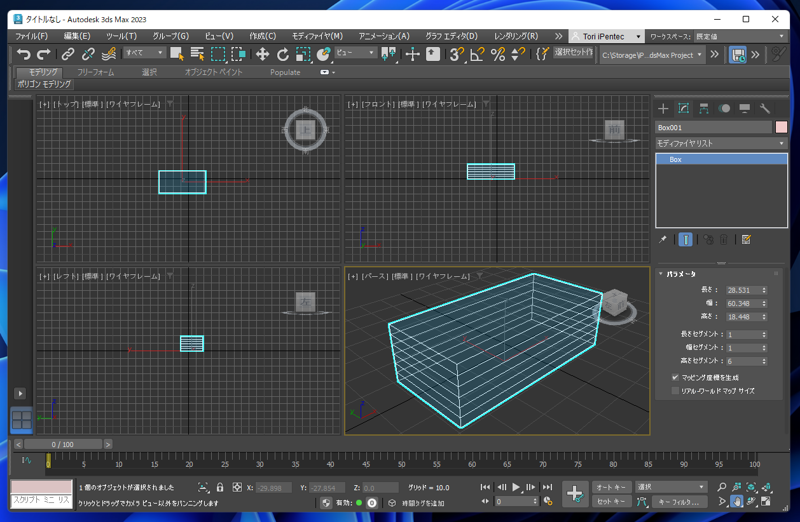The height and width of the screenshot is (522, 800).
Task: Switch to the オブジェクト ペイント ribbon tab
Action: click(213, 72)
